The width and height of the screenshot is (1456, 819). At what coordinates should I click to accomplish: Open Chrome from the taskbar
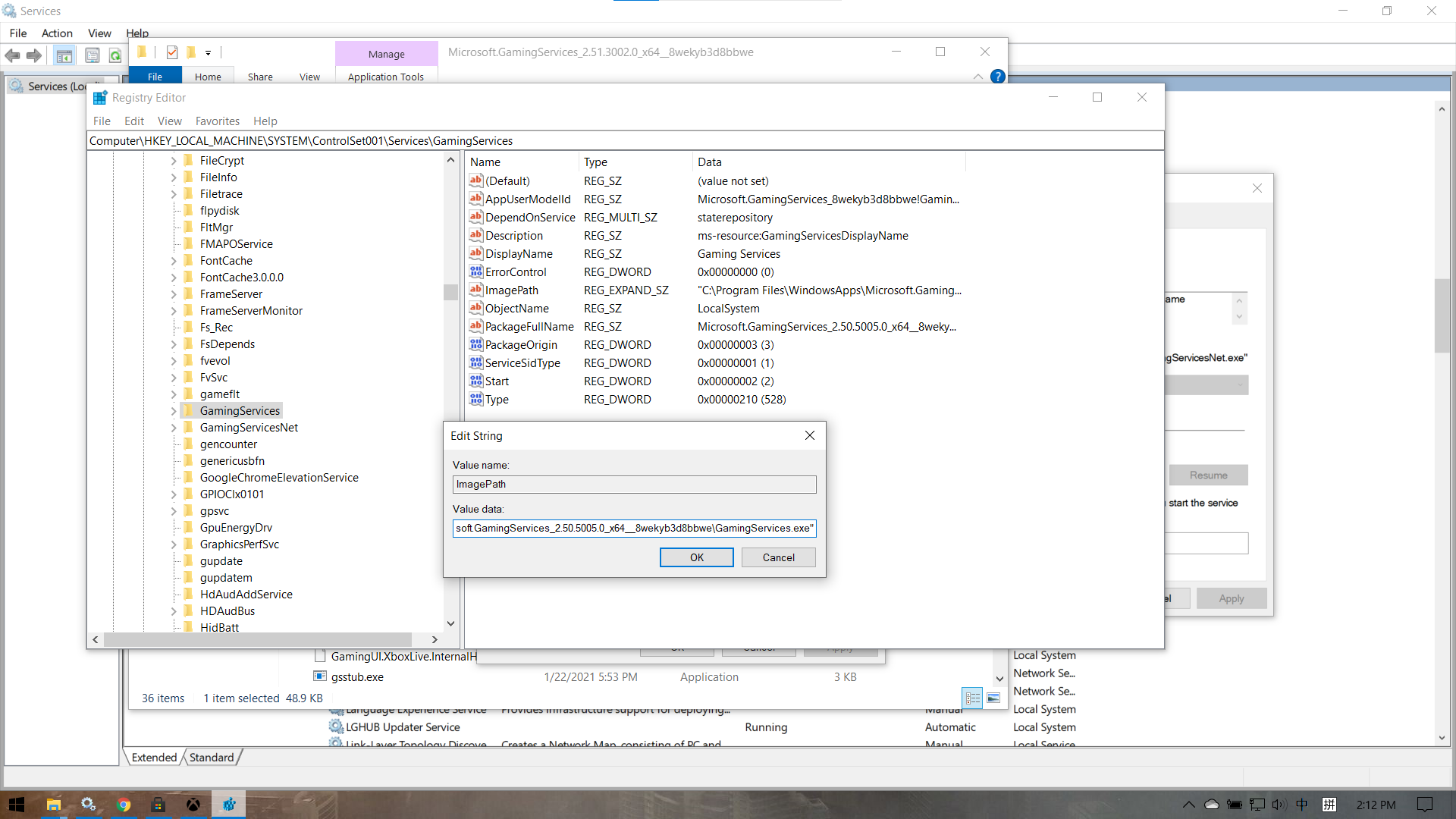[123, 805]
